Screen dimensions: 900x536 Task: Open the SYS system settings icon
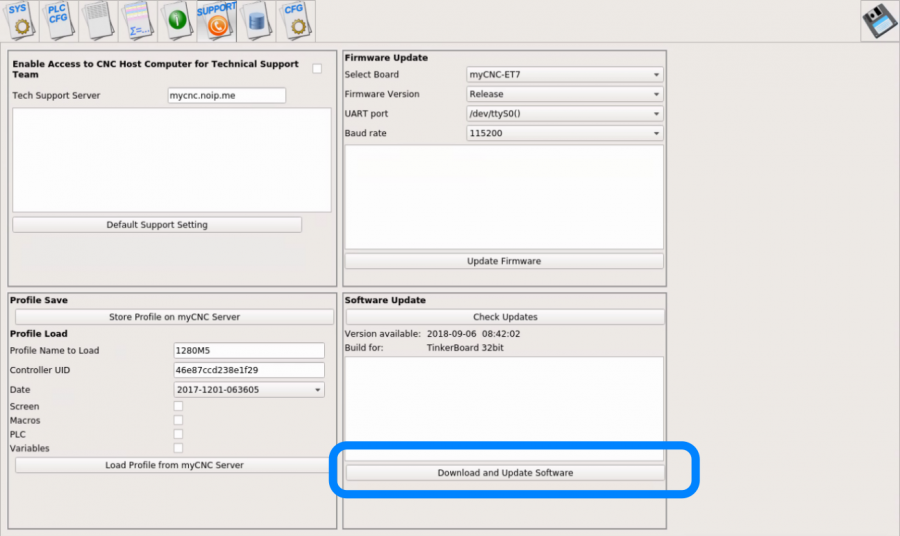pyautogui.click(x=20, y=20)
